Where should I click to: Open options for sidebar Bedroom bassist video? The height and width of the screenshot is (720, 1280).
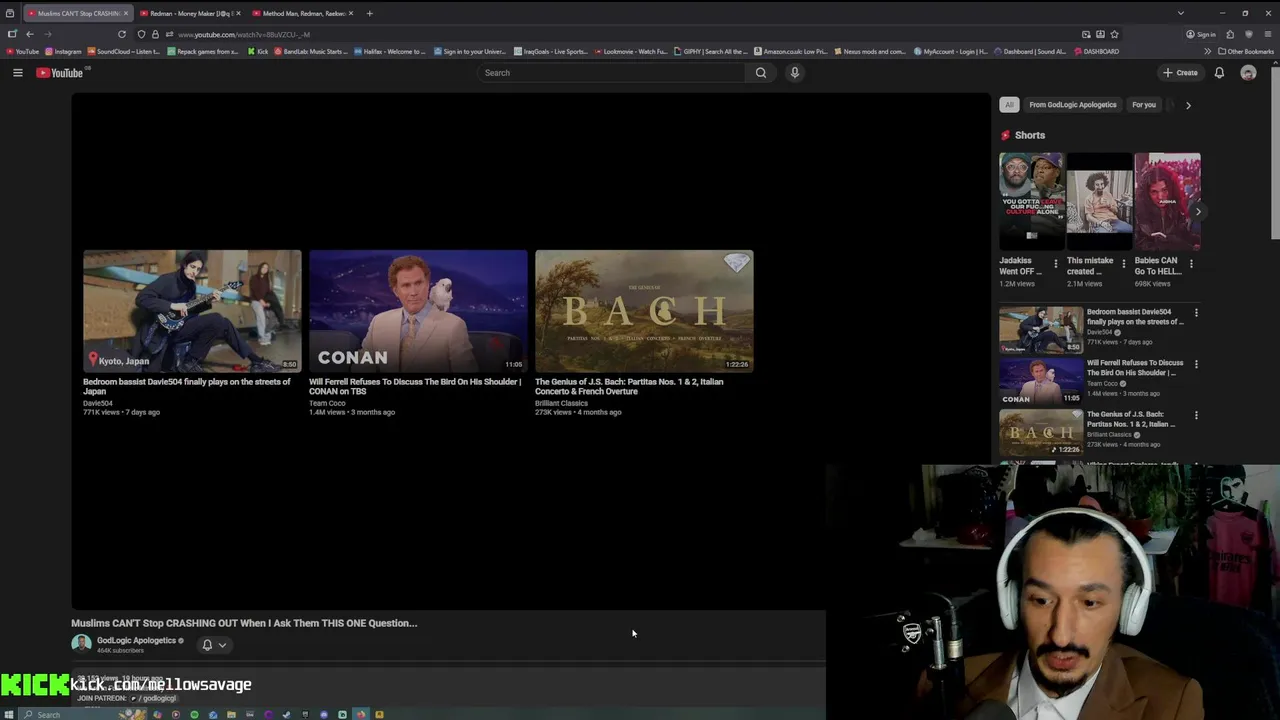(x=1196, y=313)
